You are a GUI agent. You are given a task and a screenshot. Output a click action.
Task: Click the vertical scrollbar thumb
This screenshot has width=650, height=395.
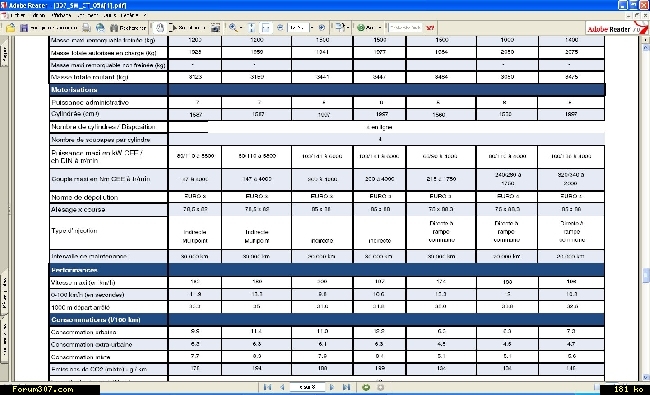pyautogui.click(x=645, y=276)
